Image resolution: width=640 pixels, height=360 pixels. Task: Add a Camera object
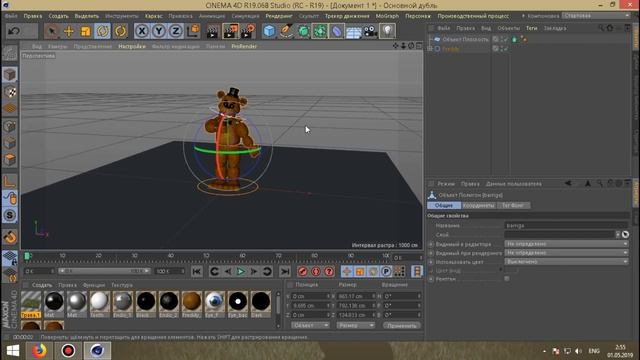370,31
